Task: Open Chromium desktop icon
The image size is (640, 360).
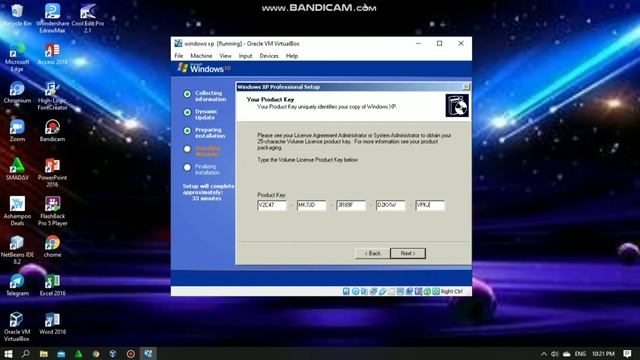Action: (17, 92)
